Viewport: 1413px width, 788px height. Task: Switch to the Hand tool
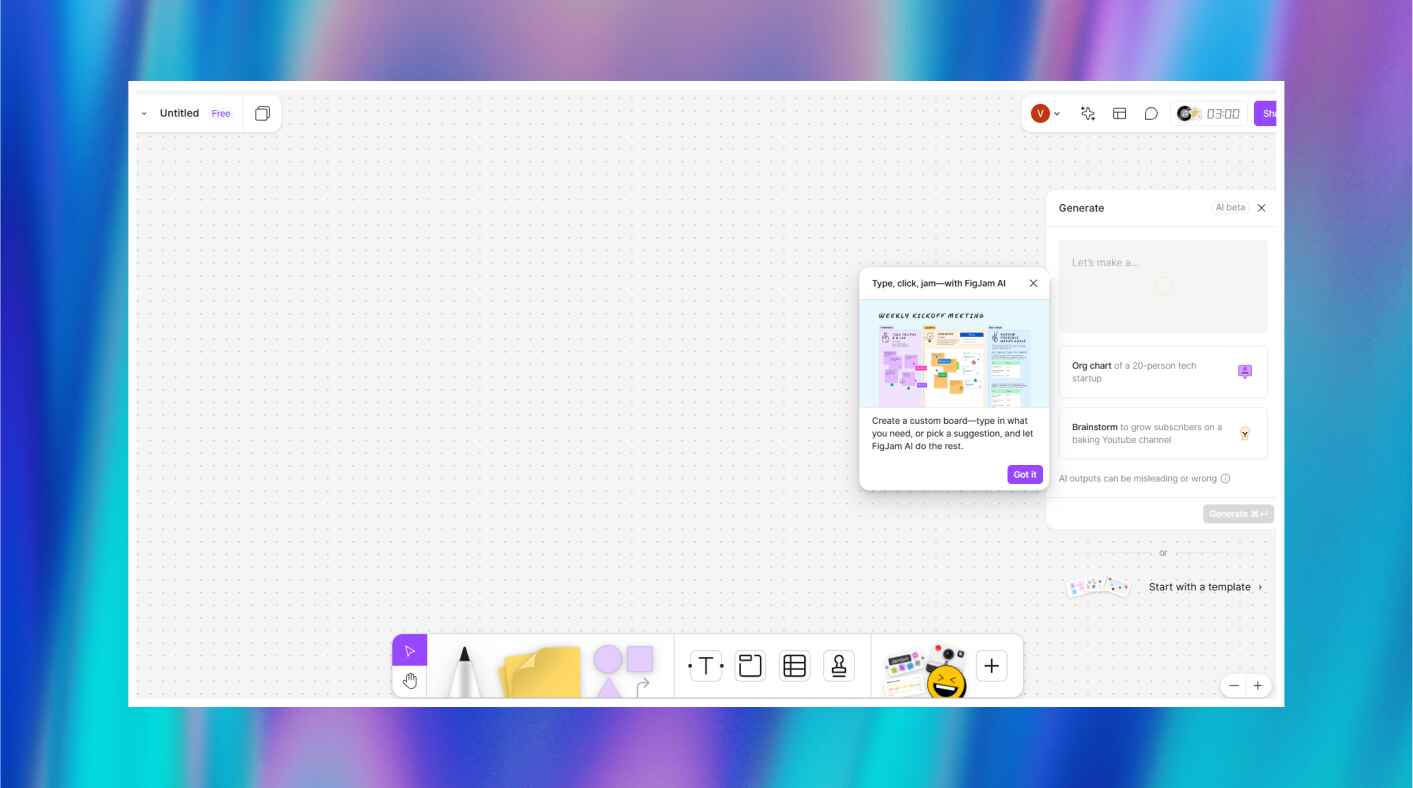pyautogui.click(x=409, y=682)
